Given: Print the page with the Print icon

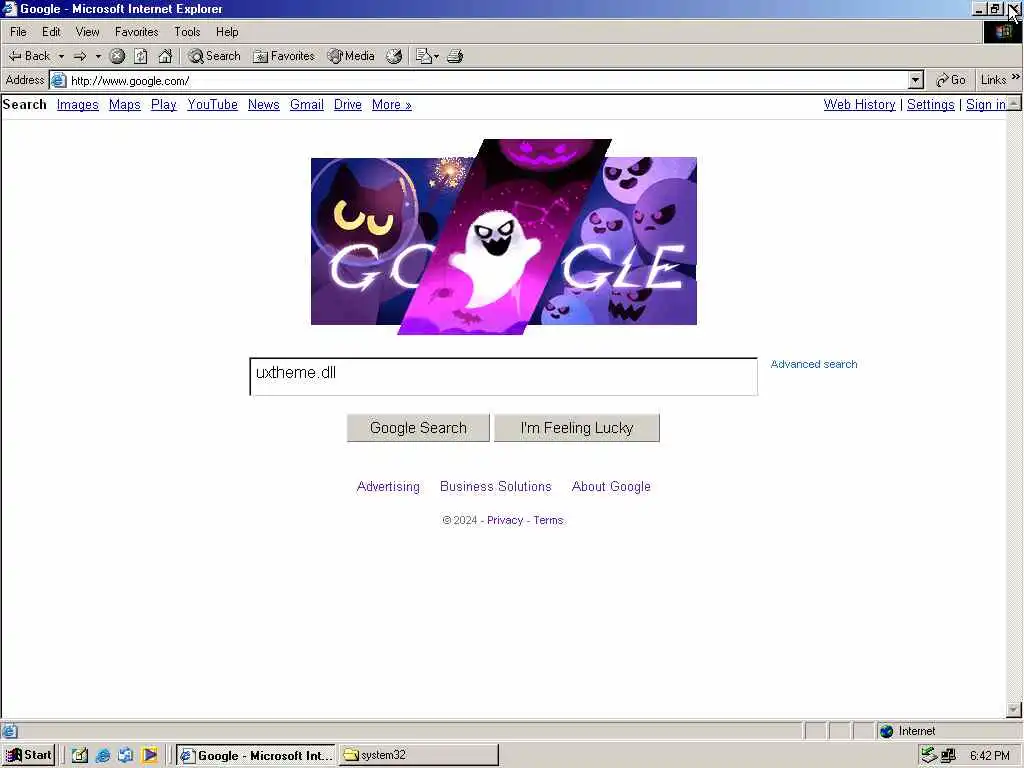Looking at the screenshot, I should (x=455, y=56).
